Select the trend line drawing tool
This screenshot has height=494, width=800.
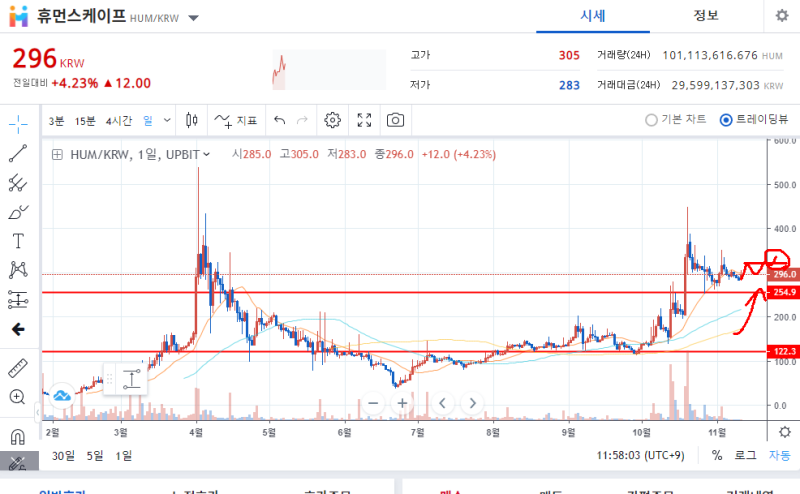tap(18, 153)
